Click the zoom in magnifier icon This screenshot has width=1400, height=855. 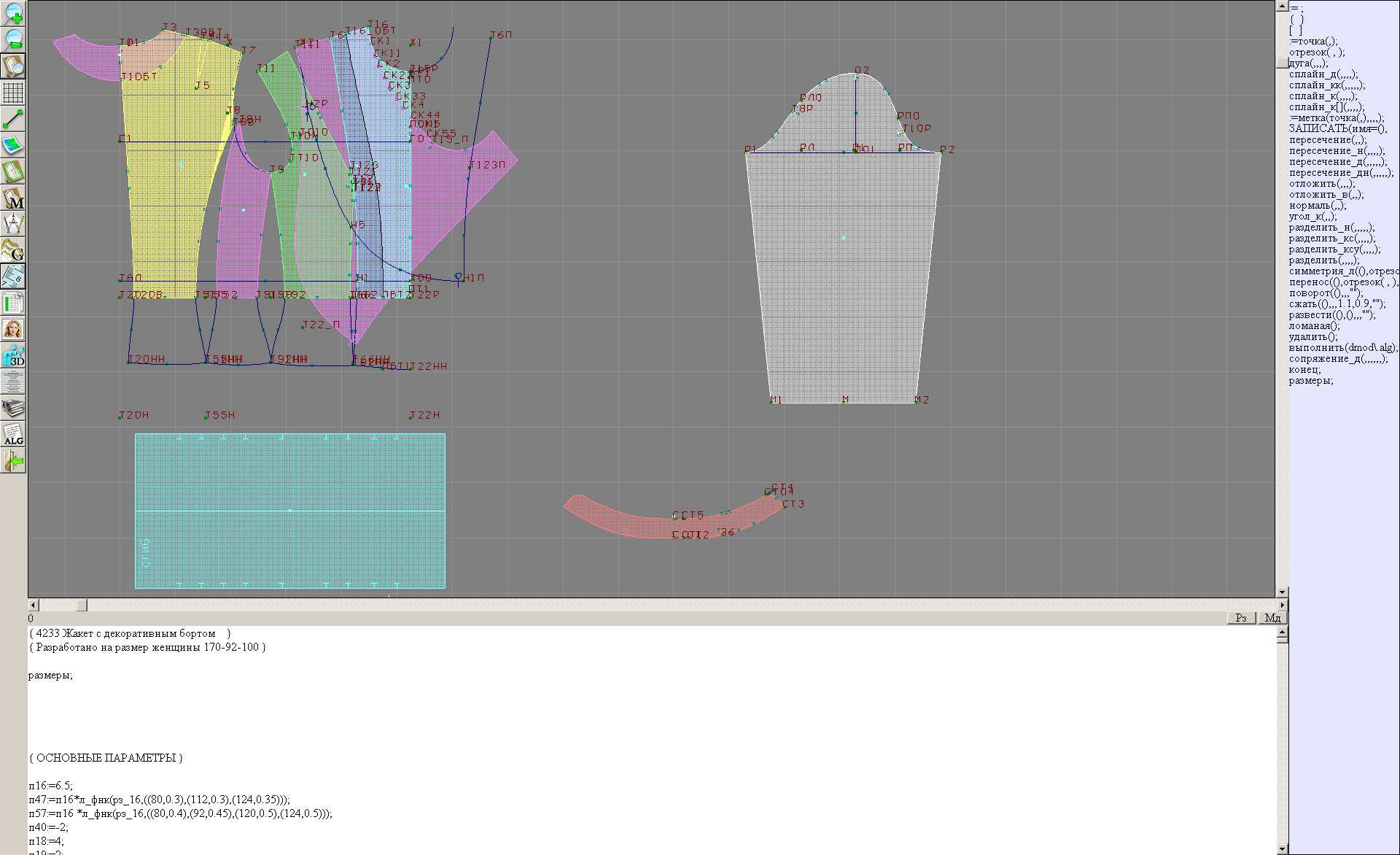(13, 13)
